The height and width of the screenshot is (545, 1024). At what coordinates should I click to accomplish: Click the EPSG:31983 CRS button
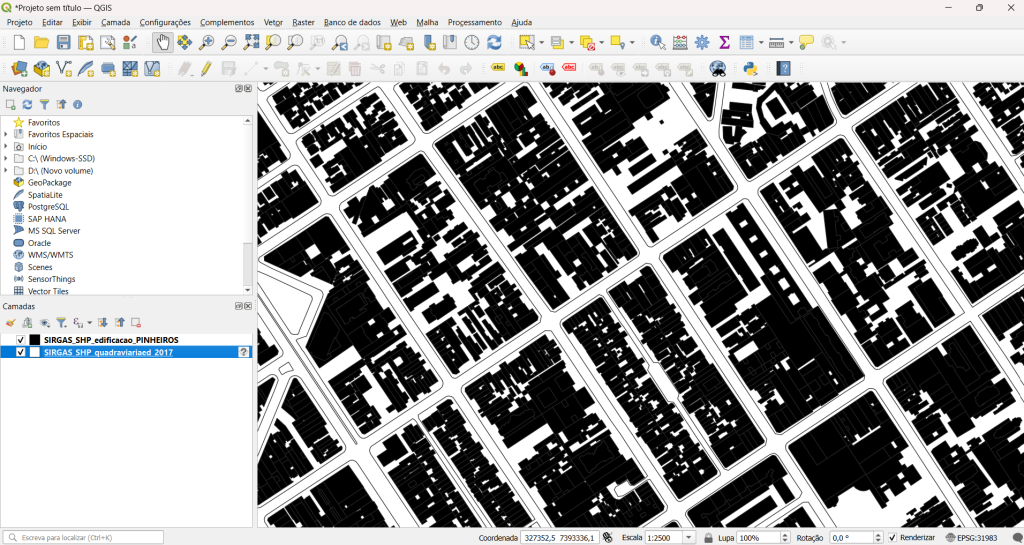click(x=971, y=537)
